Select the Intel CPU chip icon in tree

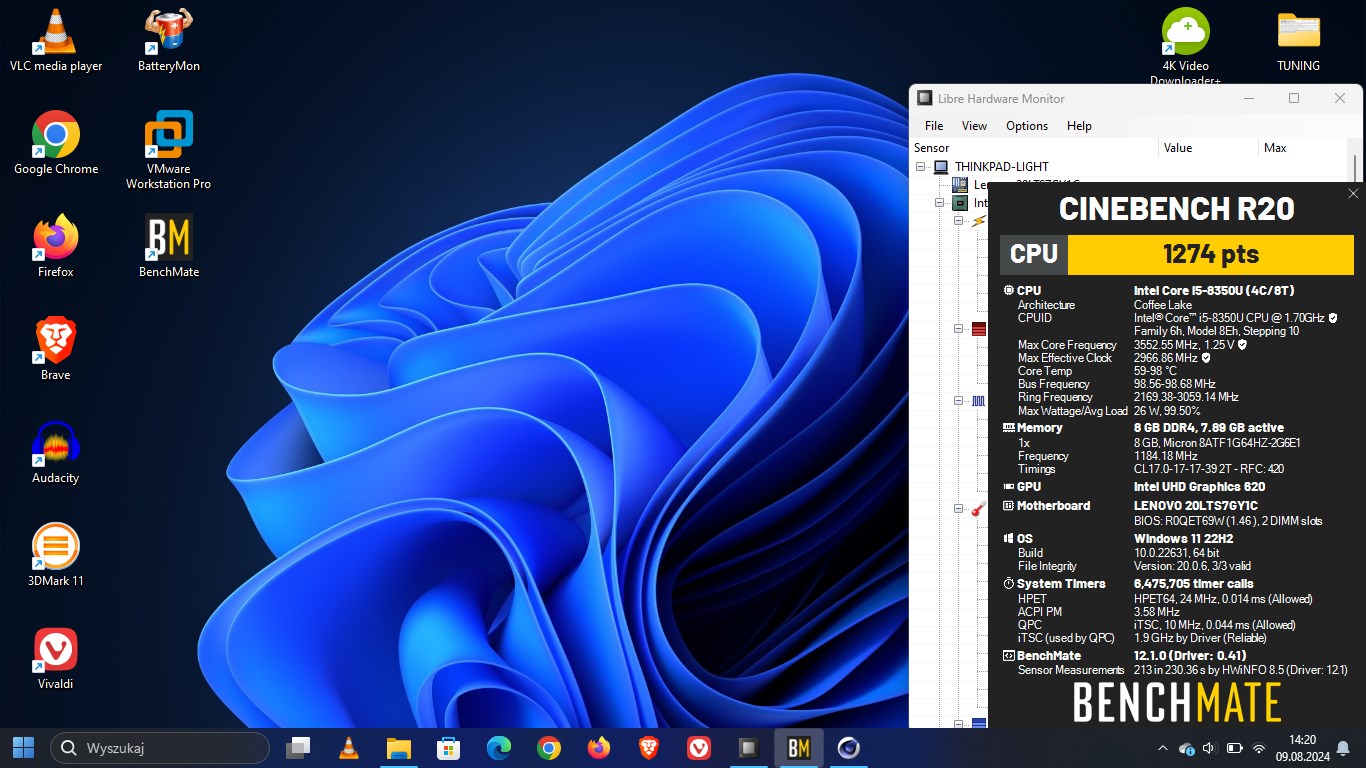[960, 203]
